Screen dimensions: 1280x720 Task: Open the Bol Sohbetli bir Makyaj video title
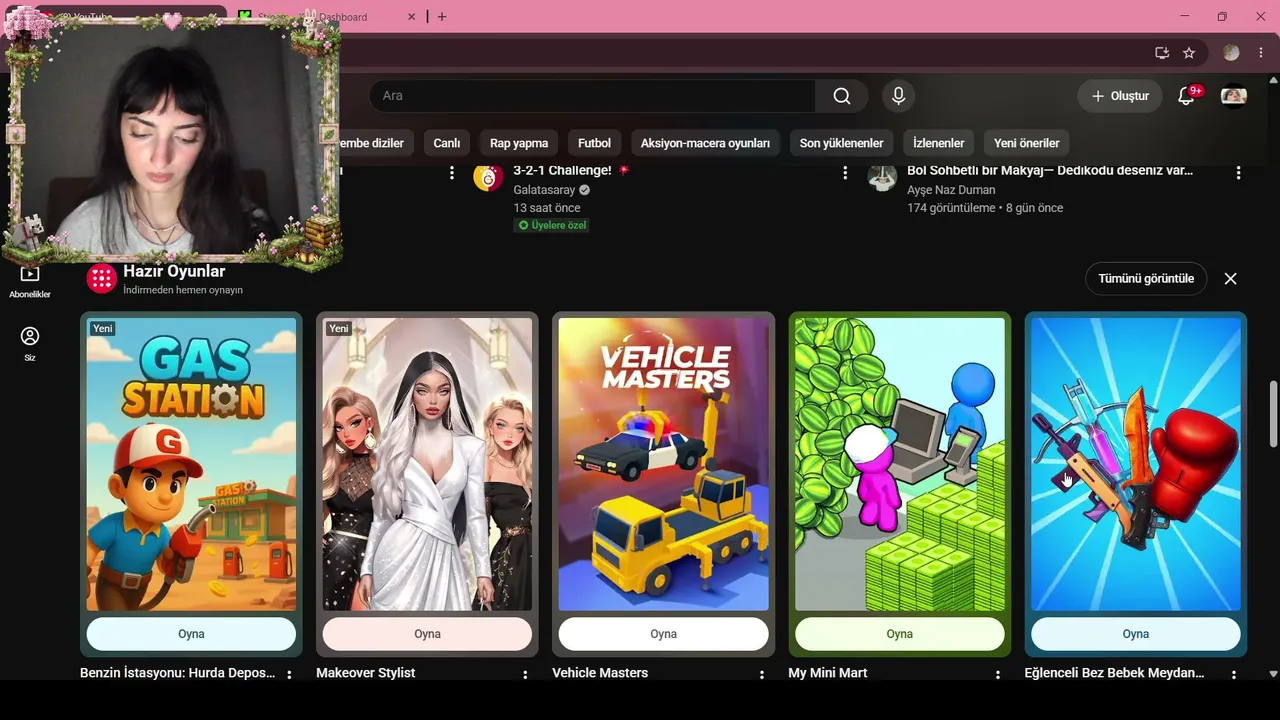coord(1050,170)
